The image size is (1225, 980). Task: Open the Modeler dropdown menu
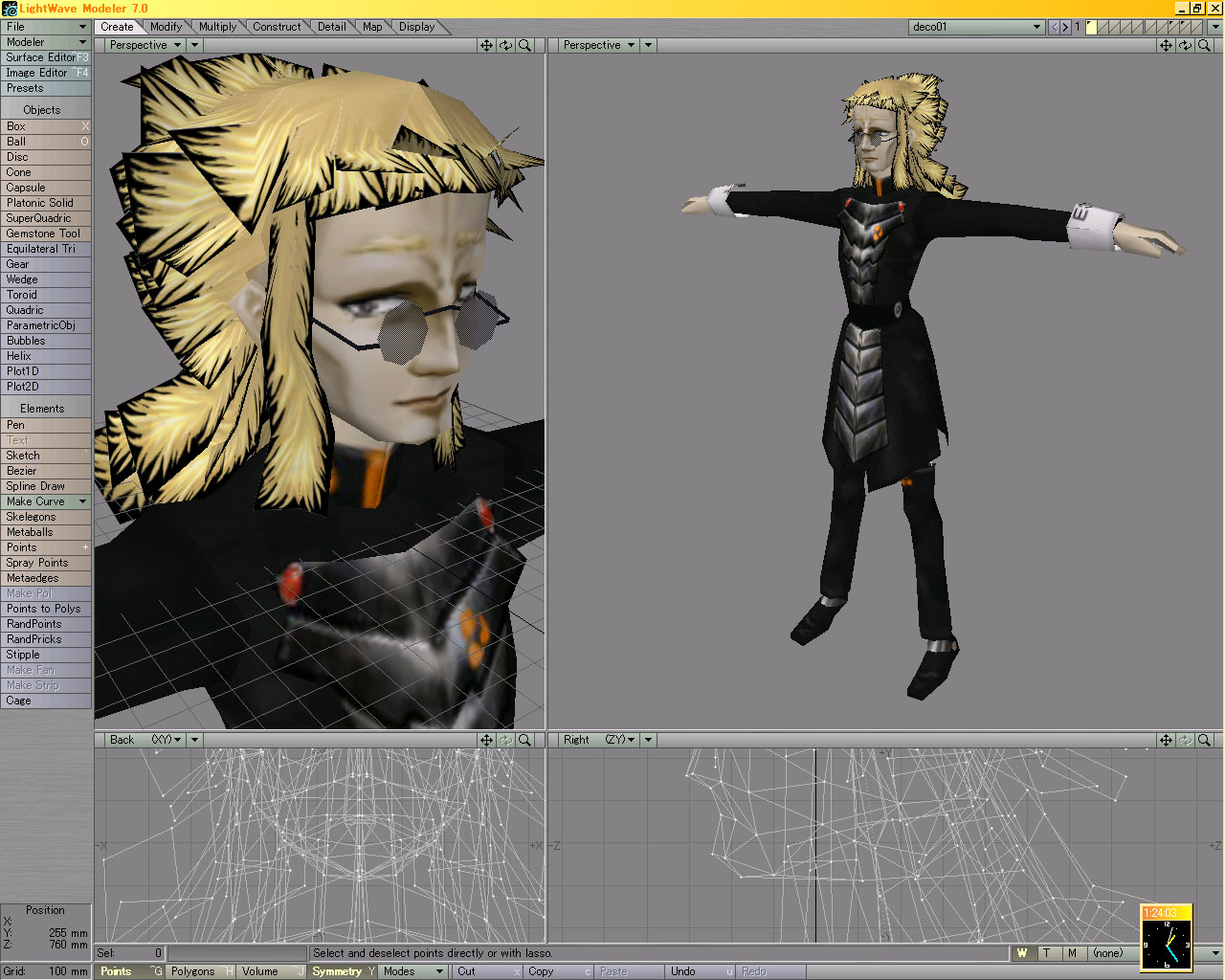point(45,42)
